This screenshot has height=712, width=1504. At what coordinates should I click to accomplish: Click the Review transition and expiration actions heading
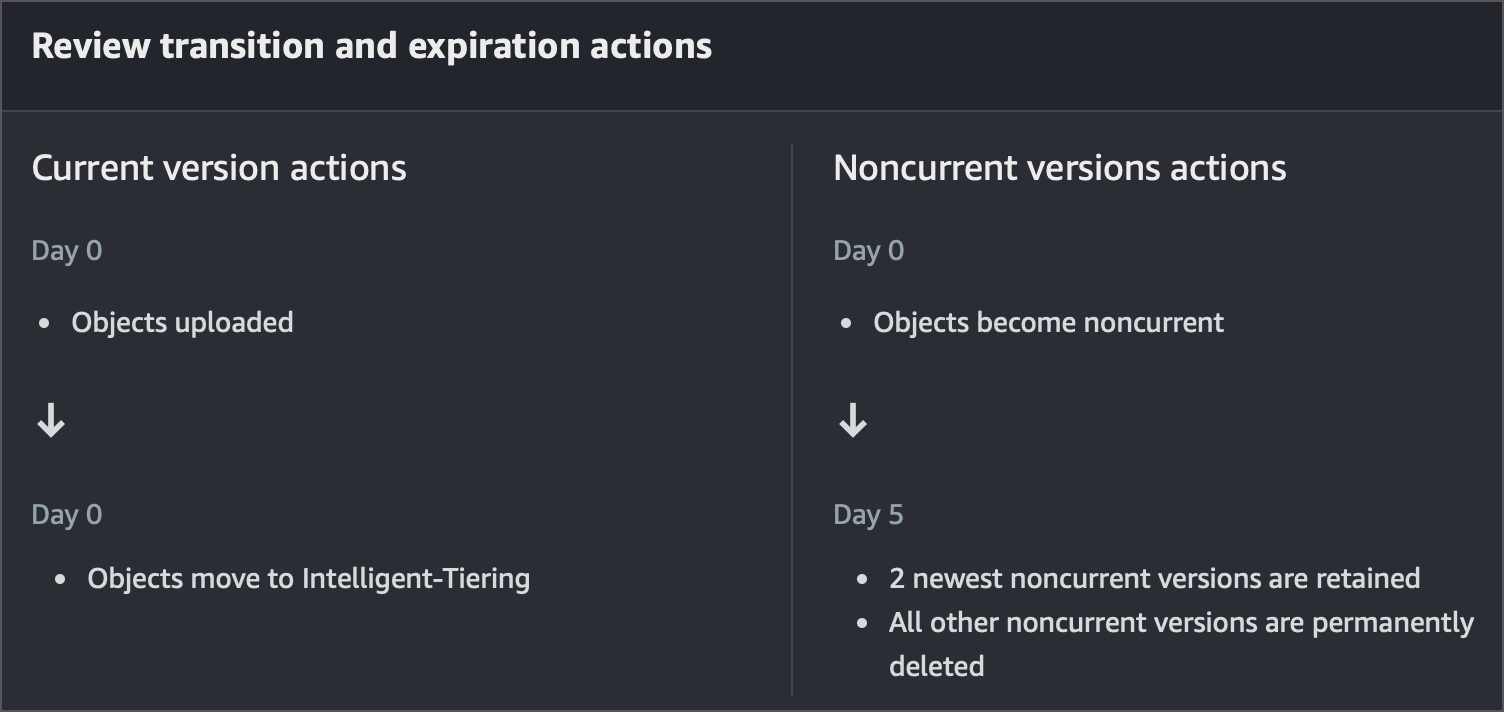pos(371,47)
